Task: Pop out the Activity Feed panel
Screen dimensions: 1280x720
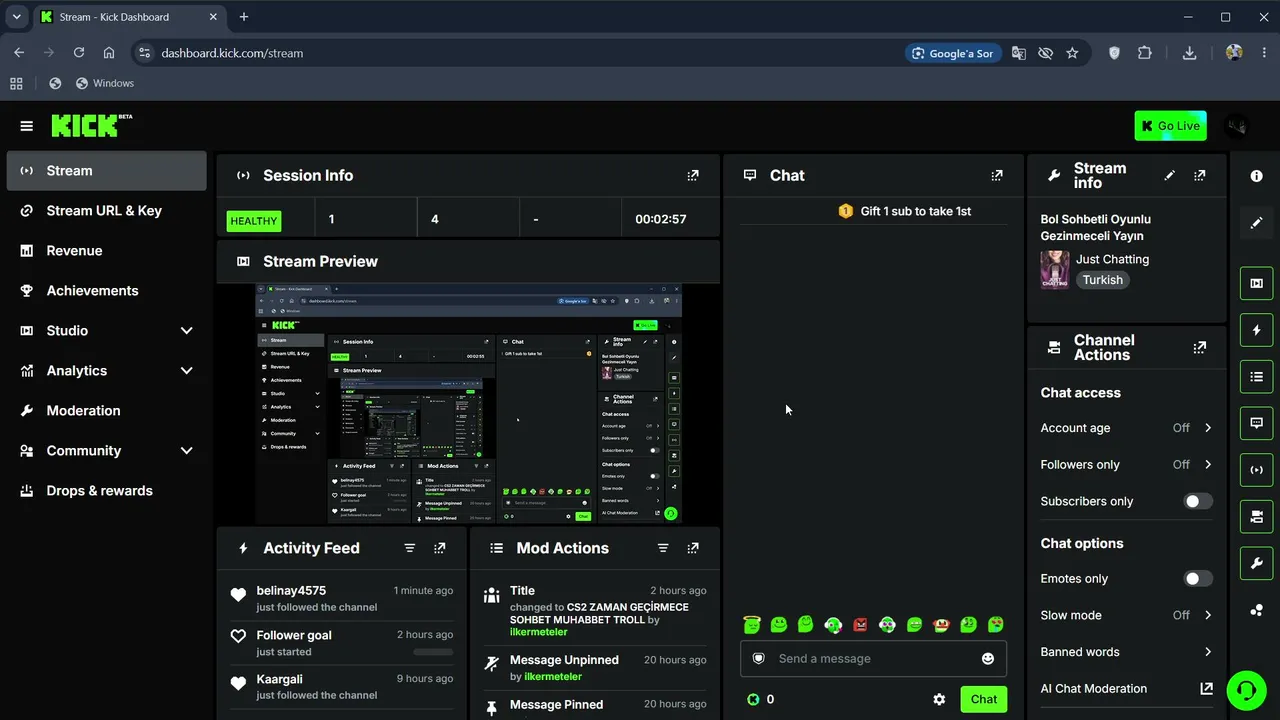Action: (440, 548)
